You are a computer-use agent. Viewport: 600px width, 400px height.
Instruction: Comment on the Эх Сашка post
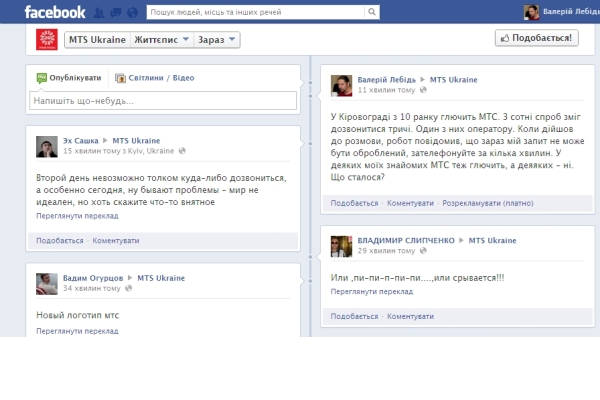(x=116, y=241)
